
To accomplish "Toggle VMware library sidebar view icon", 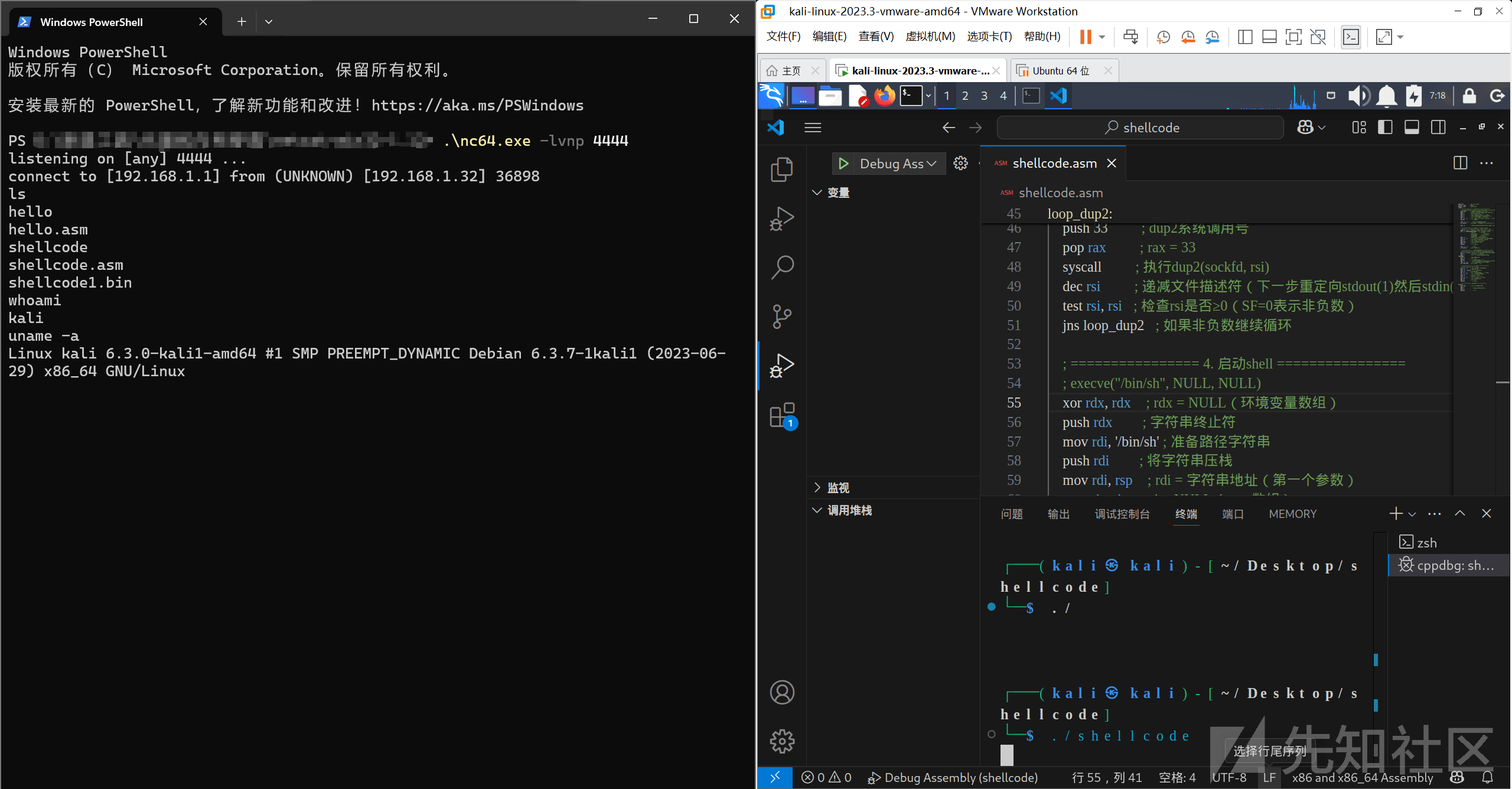I will point(1245,37).
